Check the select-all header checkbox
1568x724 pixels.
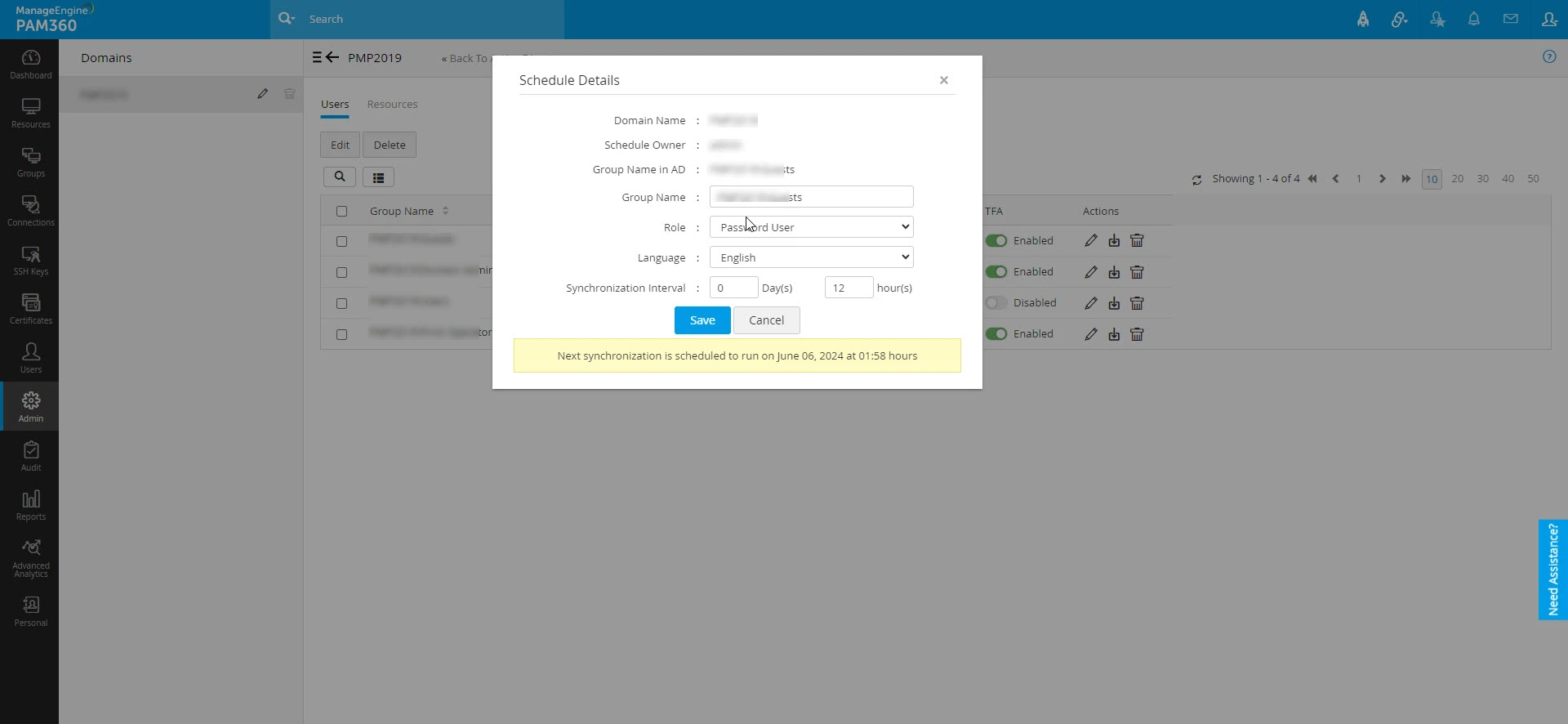click(x=341, y=211)
